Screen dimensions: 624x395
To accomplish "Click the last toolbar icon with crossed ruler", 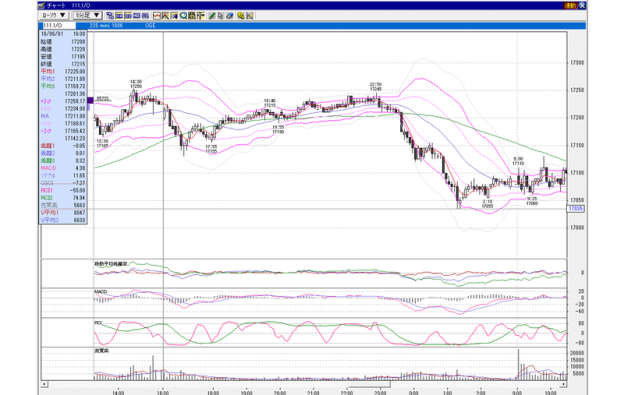I will pyautogui.click(x=250, y=16).
